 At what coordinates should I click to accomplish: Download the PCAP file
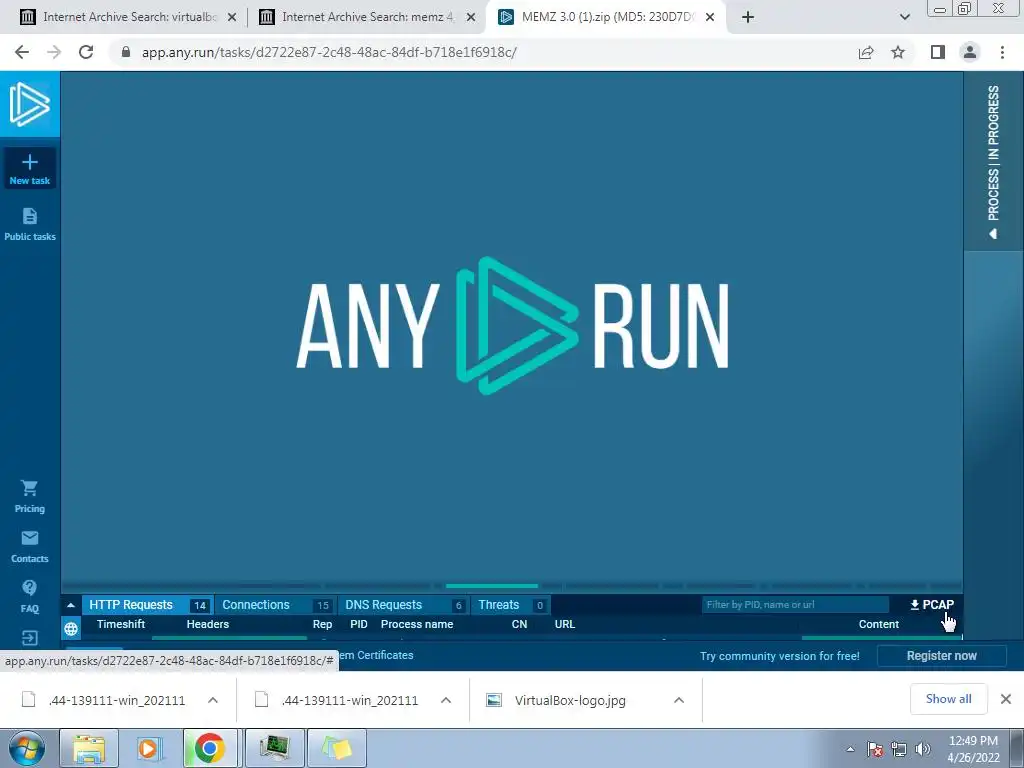pos(932,605)
